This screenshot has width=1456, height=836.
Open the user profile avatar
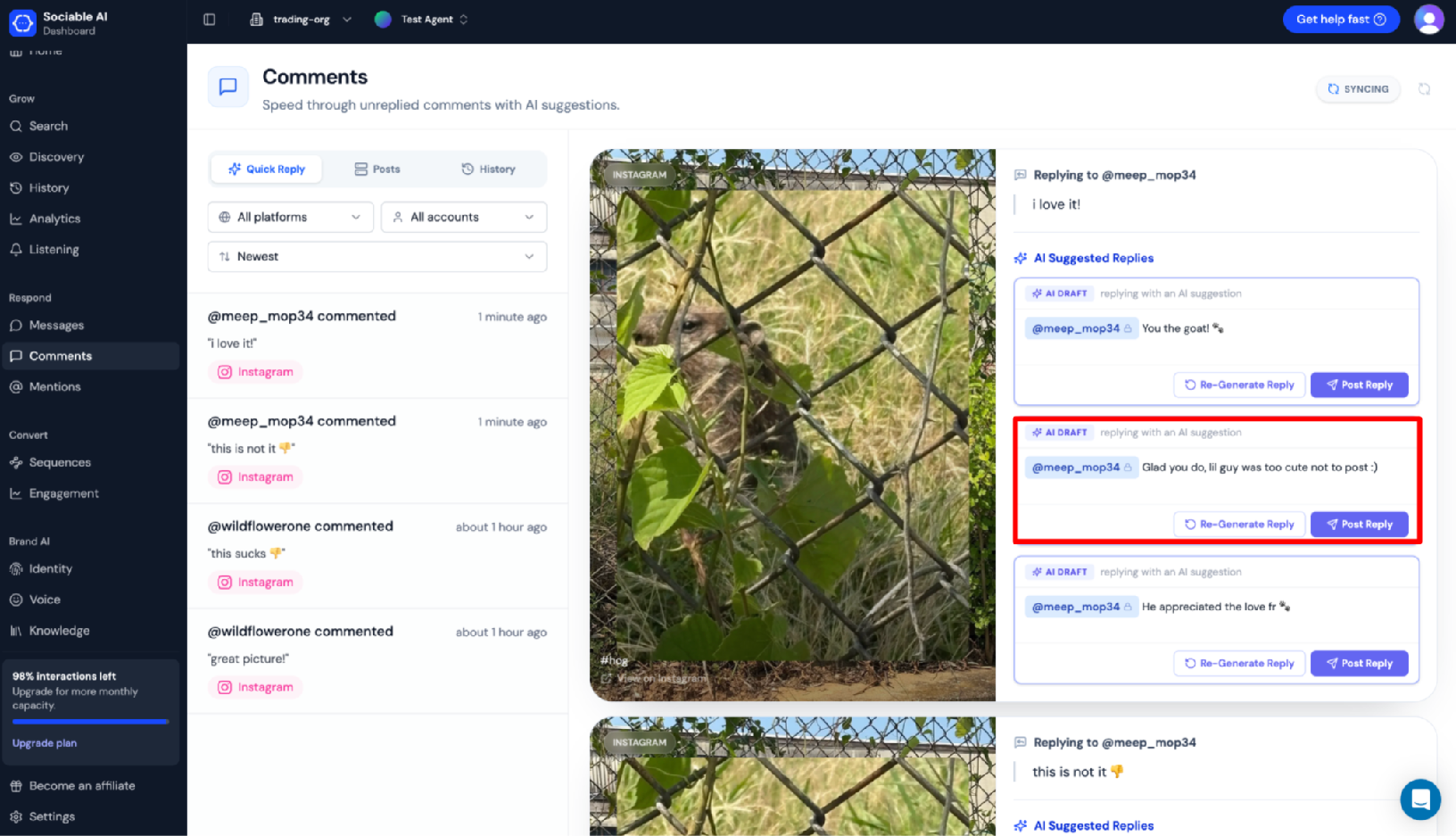1429,19
